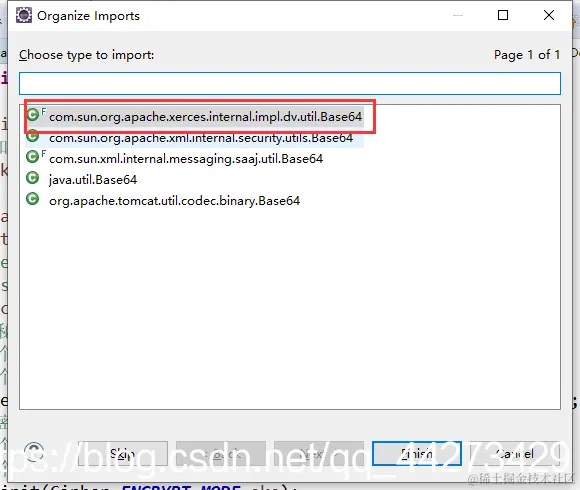Click the Finish button
This screenshot has width=580, height=490.
(x=417, y=453)
